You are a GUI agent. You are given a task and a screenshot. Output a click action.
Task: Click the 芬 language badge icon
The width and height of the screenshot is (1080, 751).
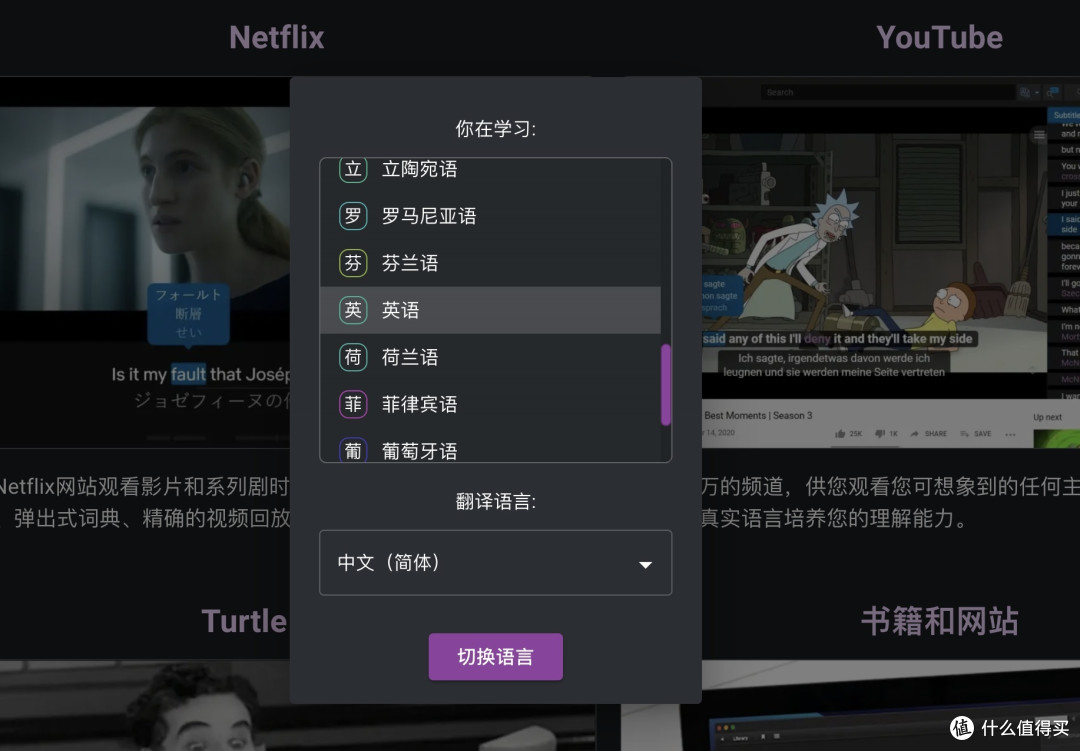coord(353,263)
